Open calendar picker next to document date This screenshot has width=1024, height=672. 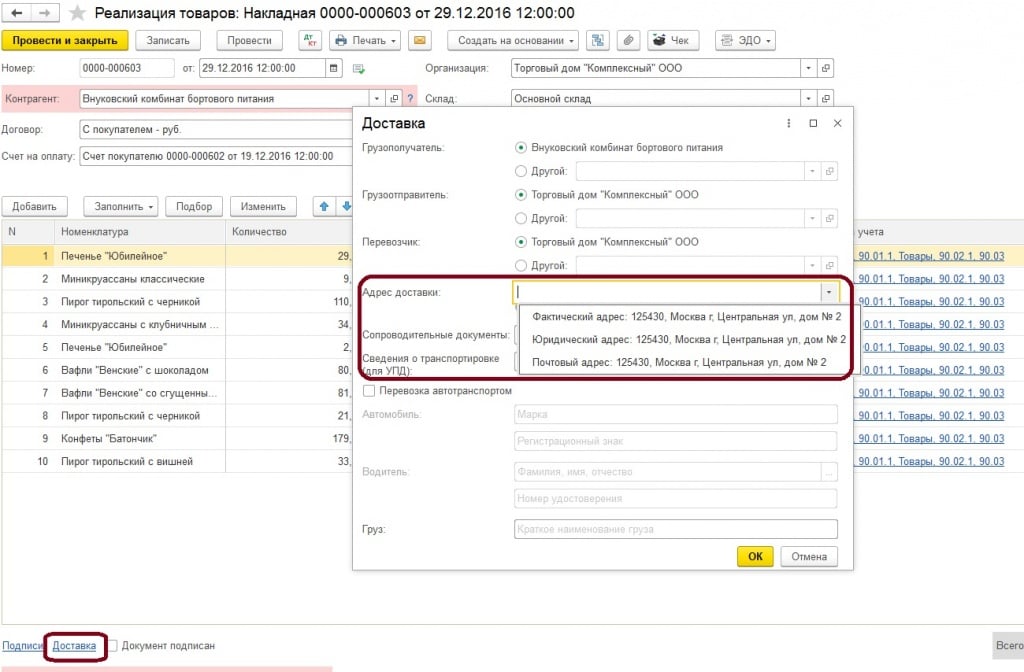tap(333, 69)
